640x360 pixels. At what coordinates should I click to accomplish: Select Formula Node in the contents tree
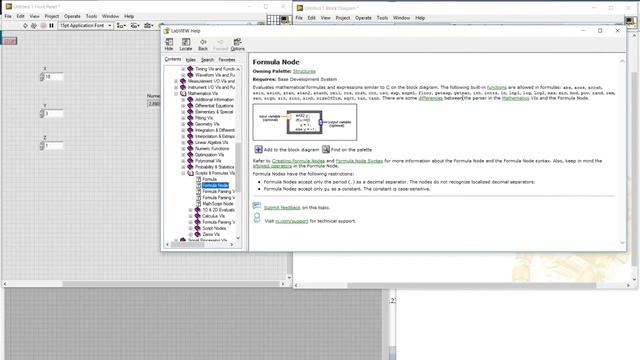tap(215, 185)
